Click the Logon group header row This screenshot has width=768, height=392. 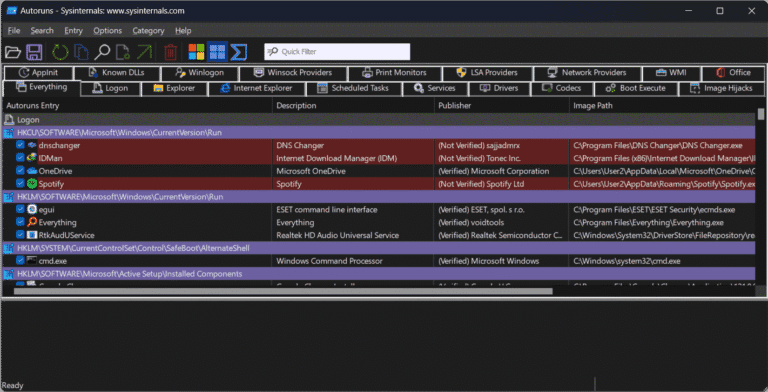click(x=379, y=120)
